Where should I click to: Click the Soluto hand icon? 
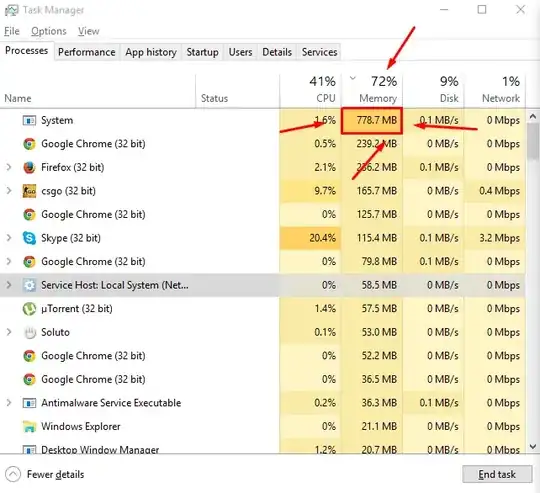pyautogui.click(x=30, y=332)
